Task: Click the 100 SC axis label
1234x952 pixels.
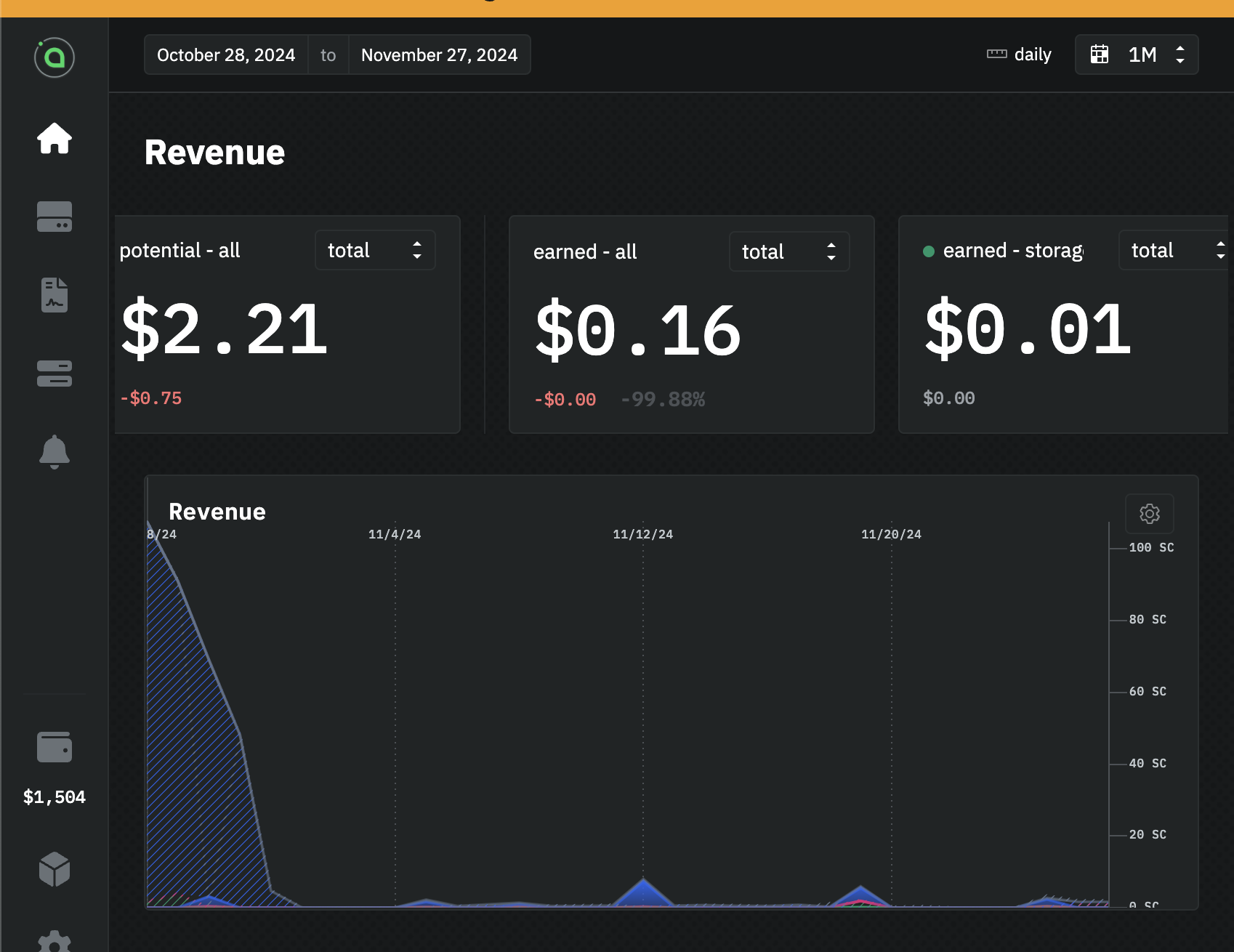Action: pos(1152,547)
